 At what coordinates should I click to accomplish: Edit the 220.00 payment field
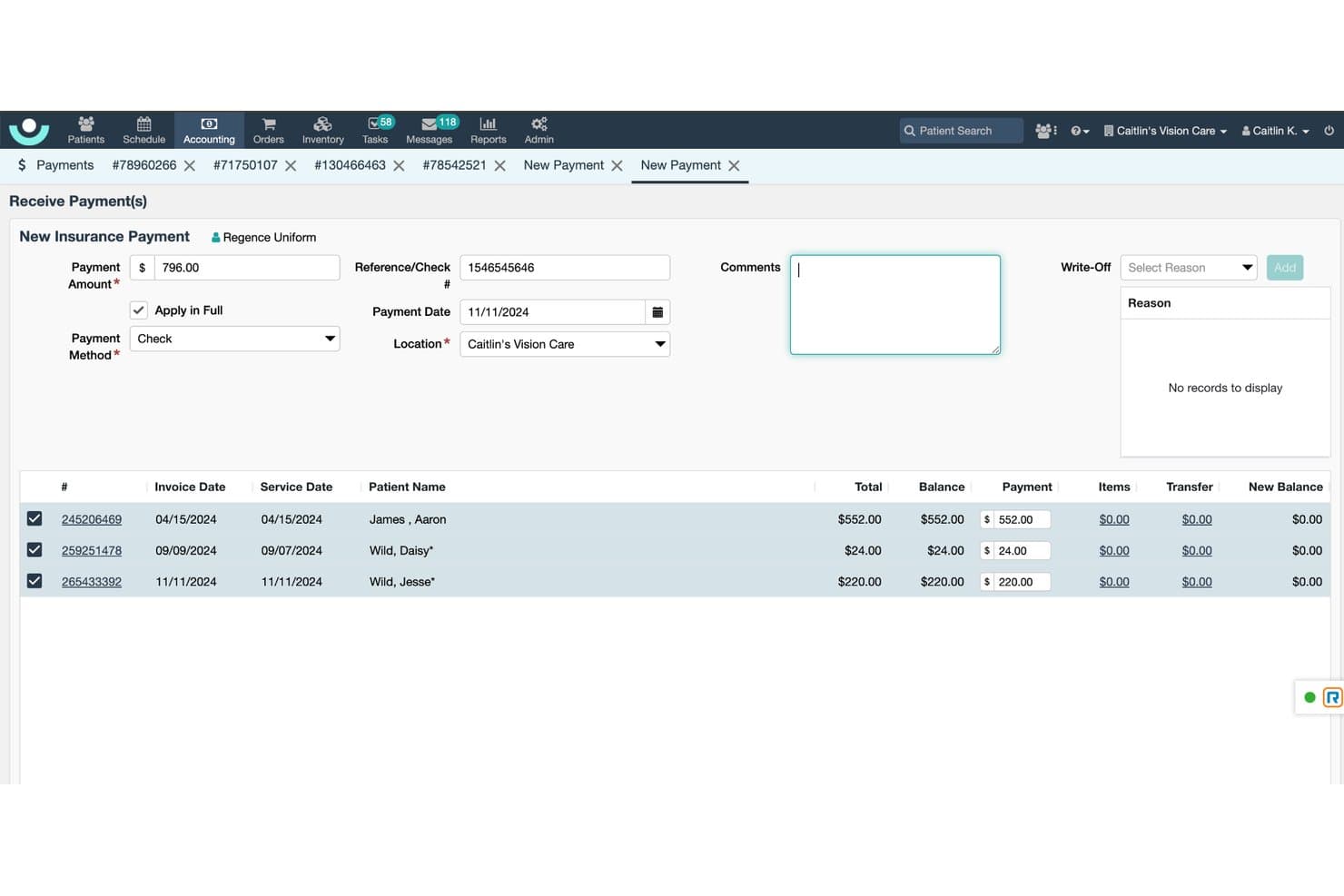(x=1022, y=582)
